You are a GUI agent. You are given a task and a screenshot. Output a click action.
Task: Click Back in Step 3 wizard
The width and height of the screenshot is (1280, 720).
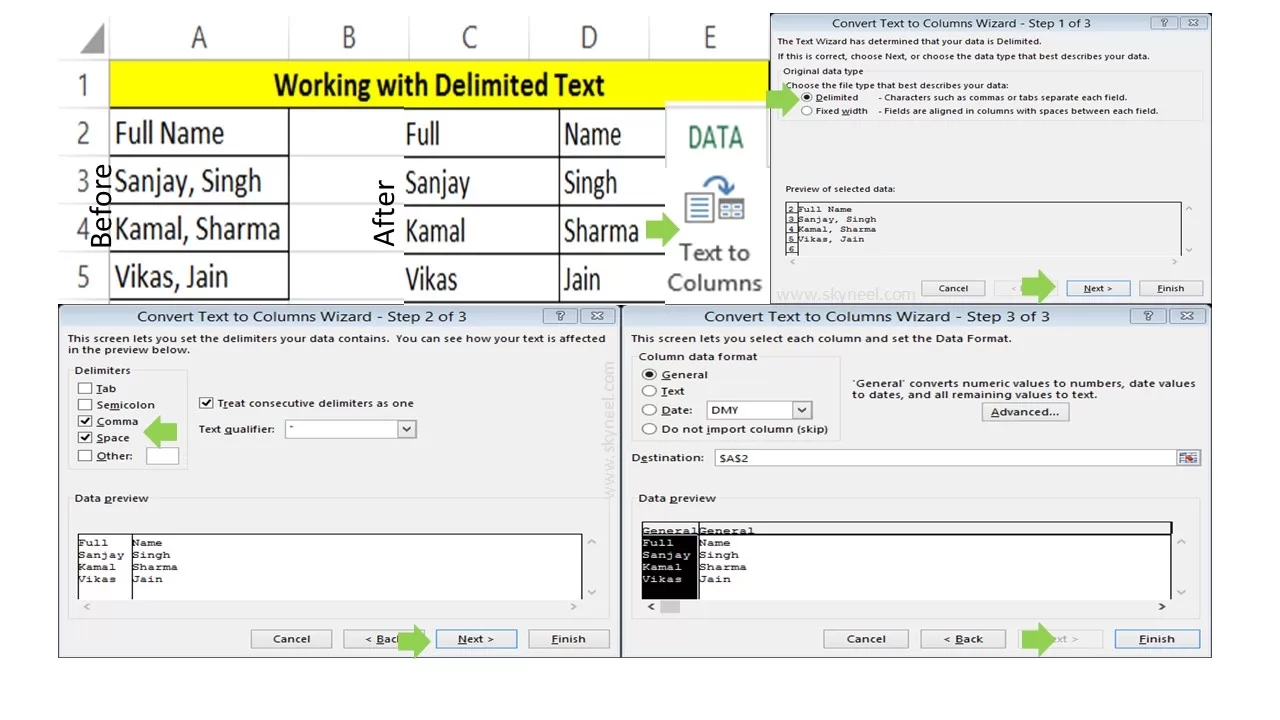[x=963, y=639]
